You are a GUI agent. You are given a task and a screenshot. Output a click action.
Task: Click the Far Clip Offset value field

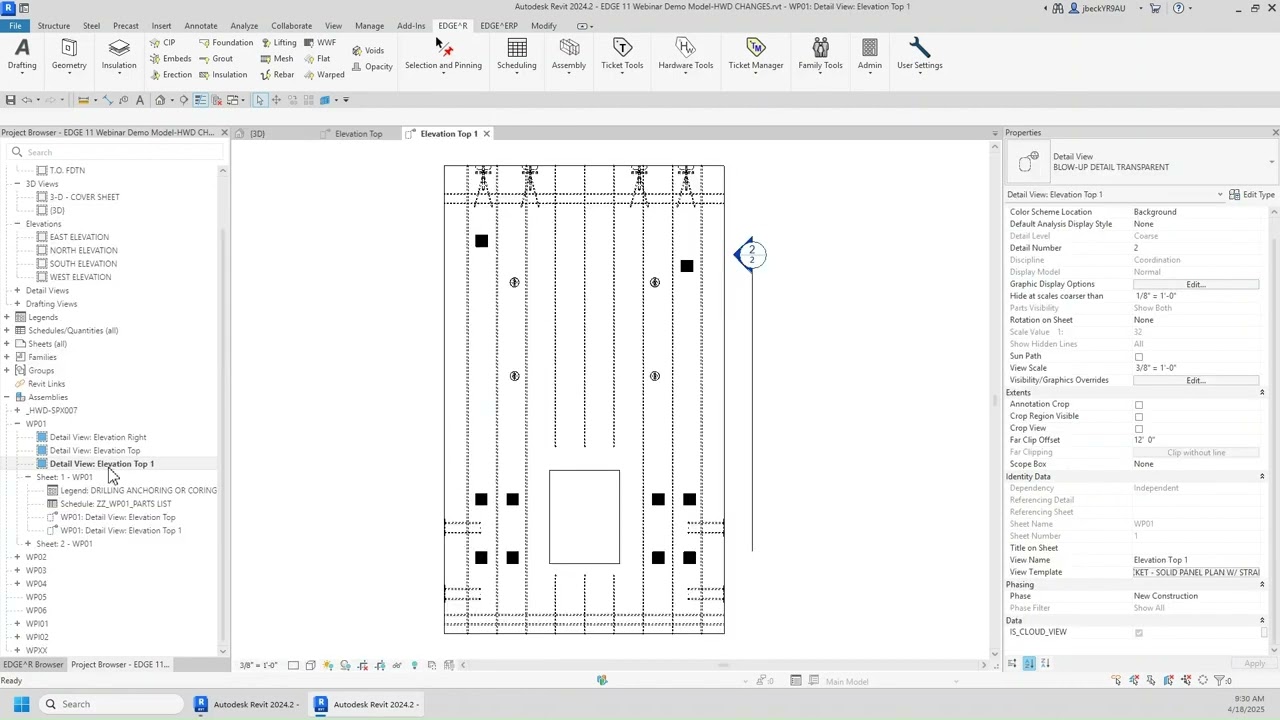[1196, 441]
